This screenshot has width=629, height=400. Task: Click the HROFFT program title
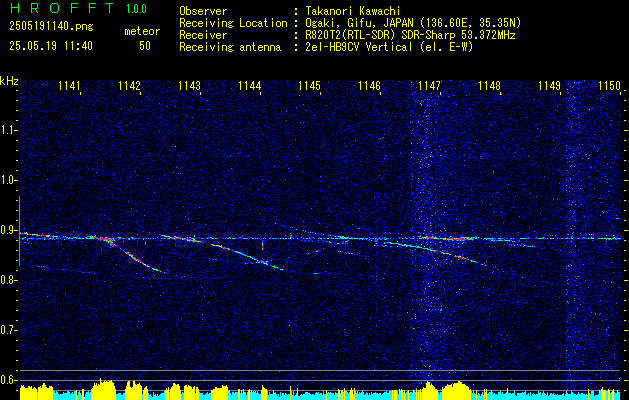pos(62,8)
